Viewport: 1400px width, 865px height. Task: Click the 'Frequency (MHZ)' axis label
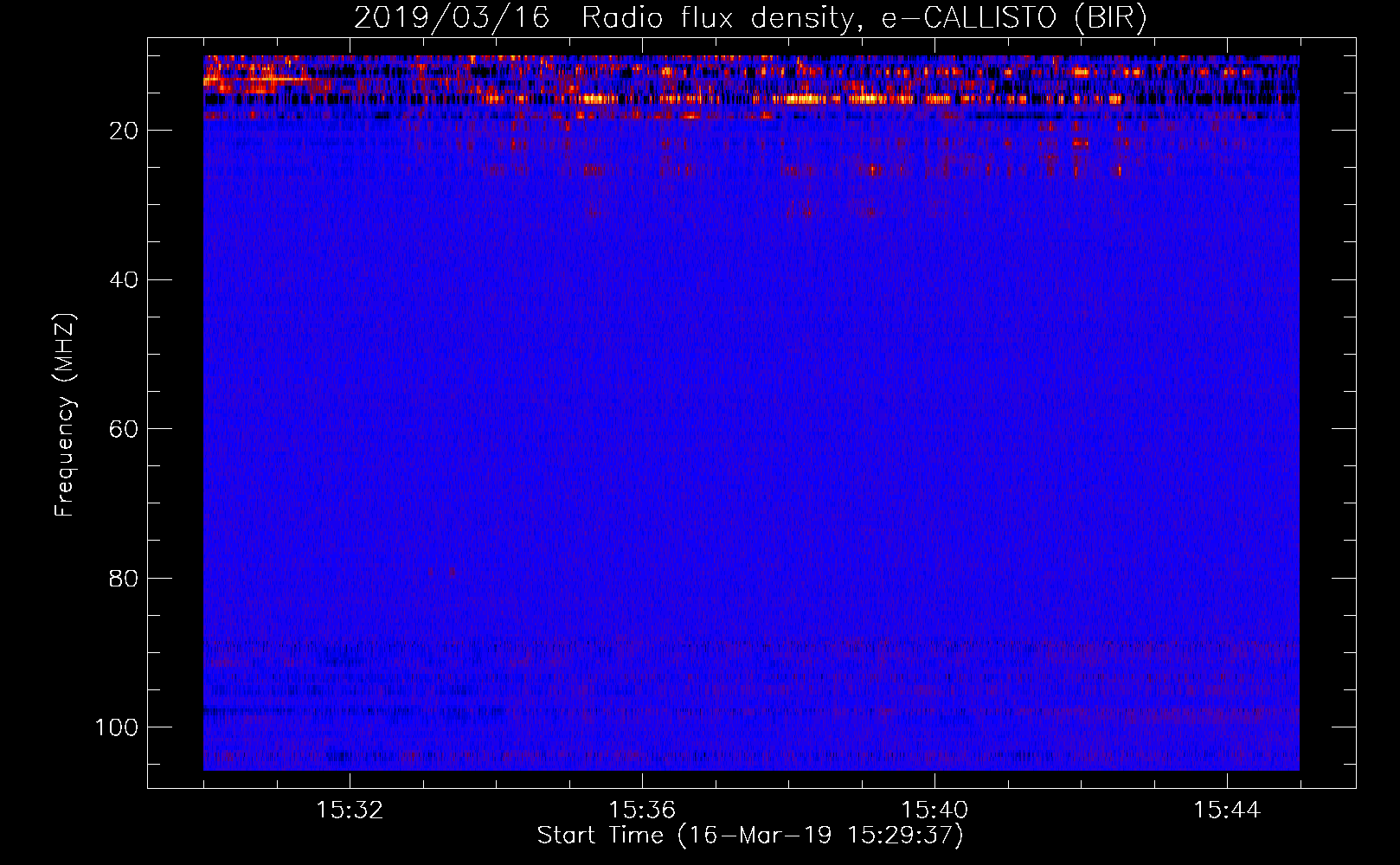(65, 415)
